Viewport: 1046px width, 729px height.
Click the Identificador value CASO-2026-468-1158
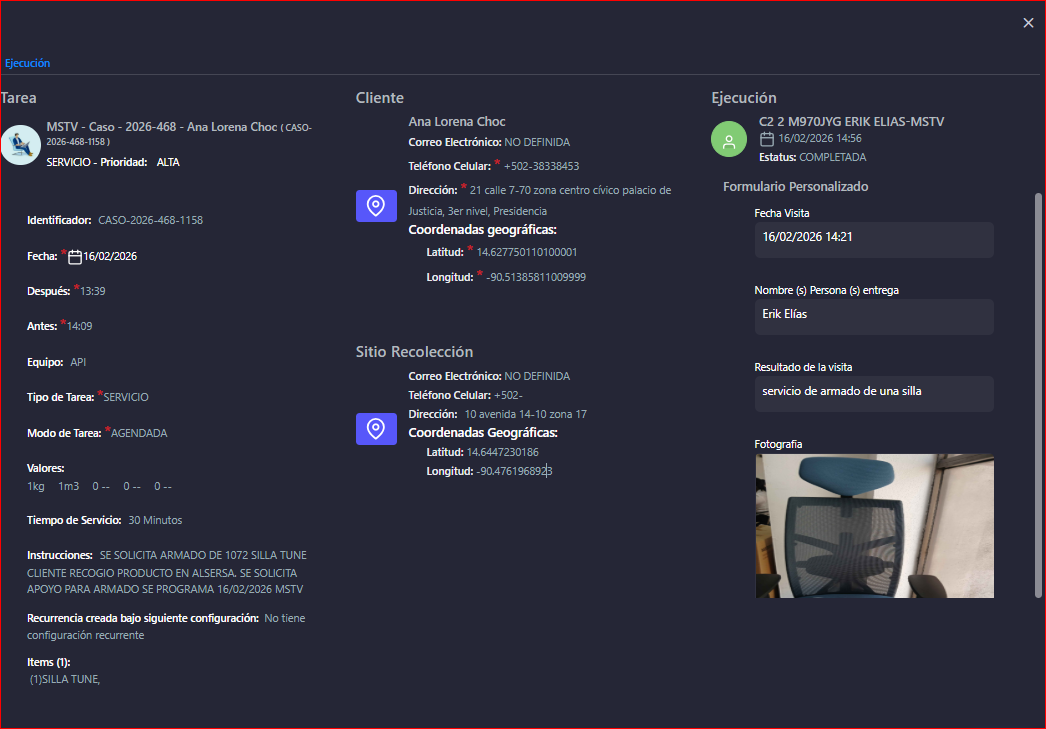[150, 220]
